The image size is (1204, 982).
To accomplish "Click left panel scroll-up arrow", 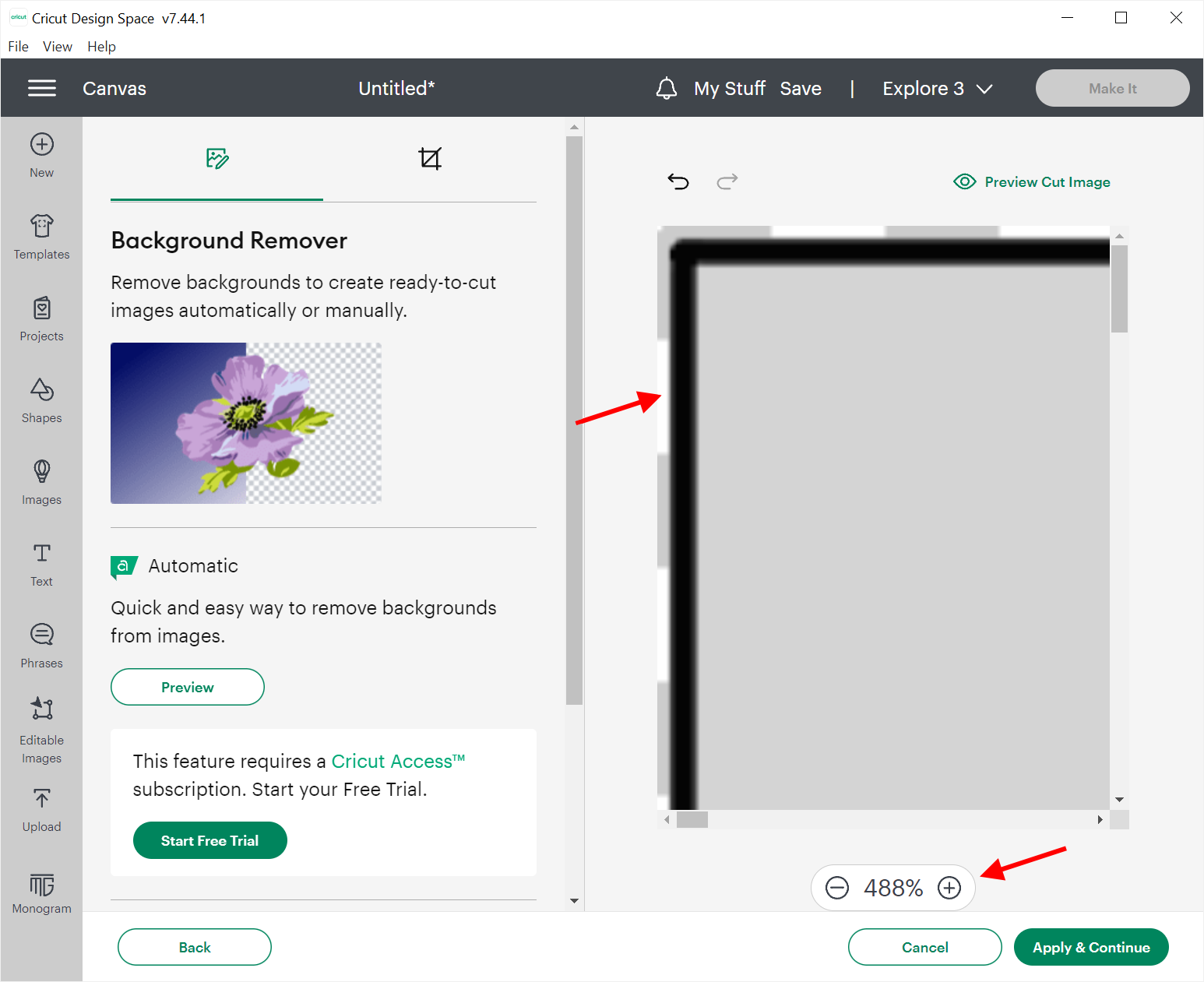I will coord(574,127).
